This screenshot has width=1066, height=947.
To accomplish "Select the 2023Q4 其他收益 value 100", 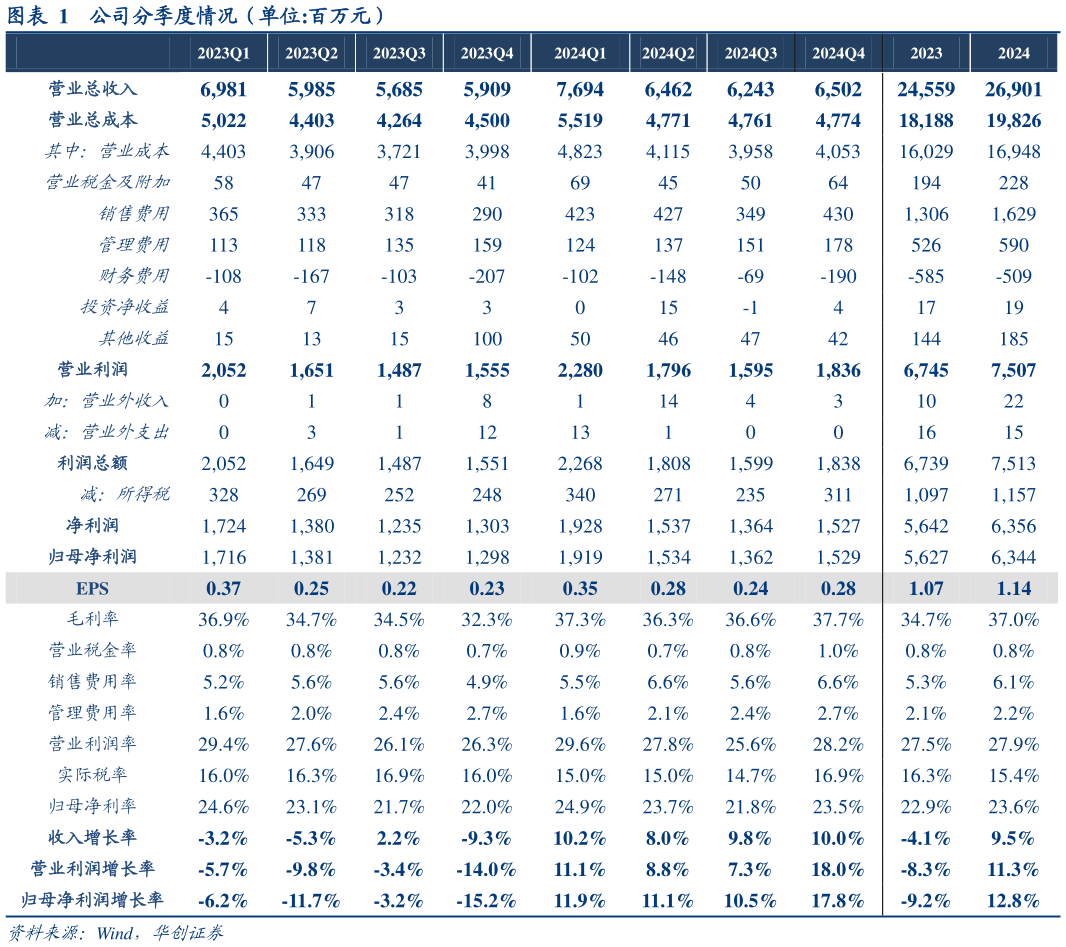I will (486, 339).
